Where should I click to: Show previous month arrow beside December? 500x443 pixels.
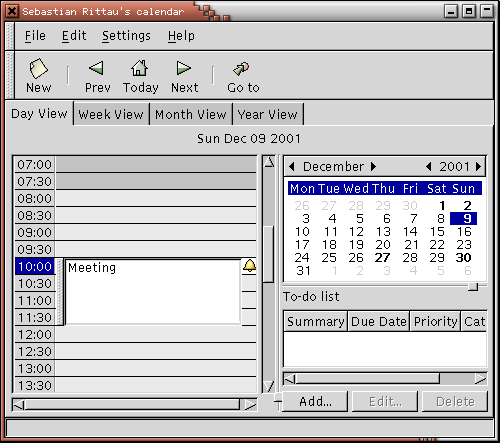tap(292, 166)
